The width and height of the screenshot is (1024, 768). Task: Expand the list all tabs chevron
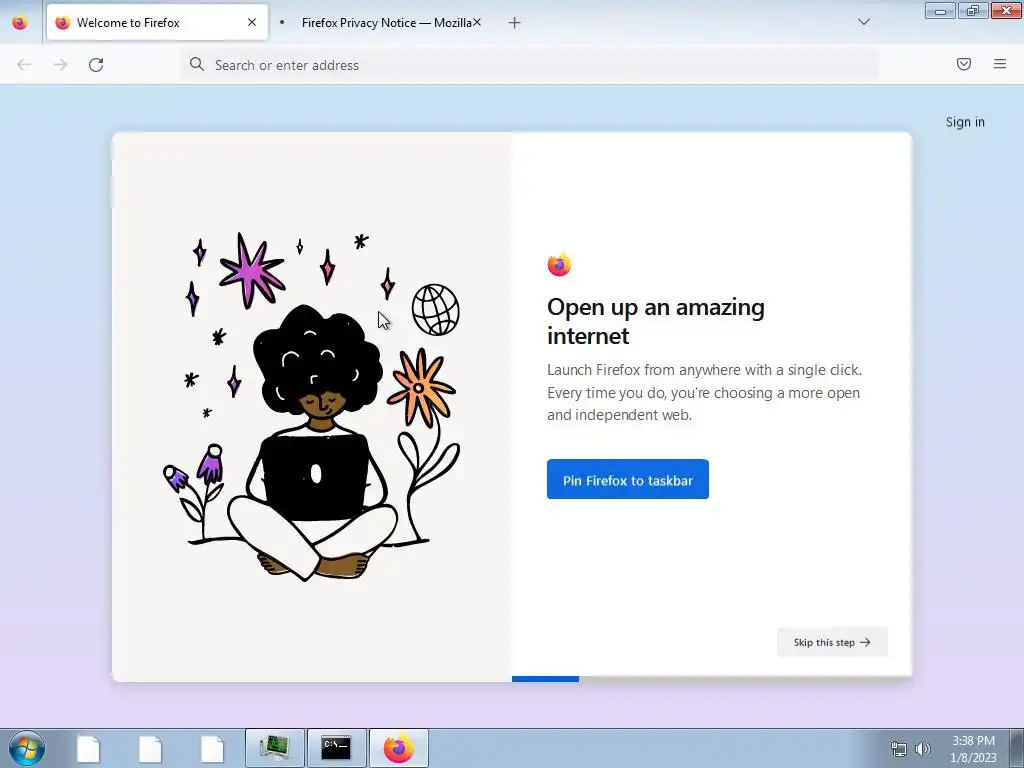863,22
